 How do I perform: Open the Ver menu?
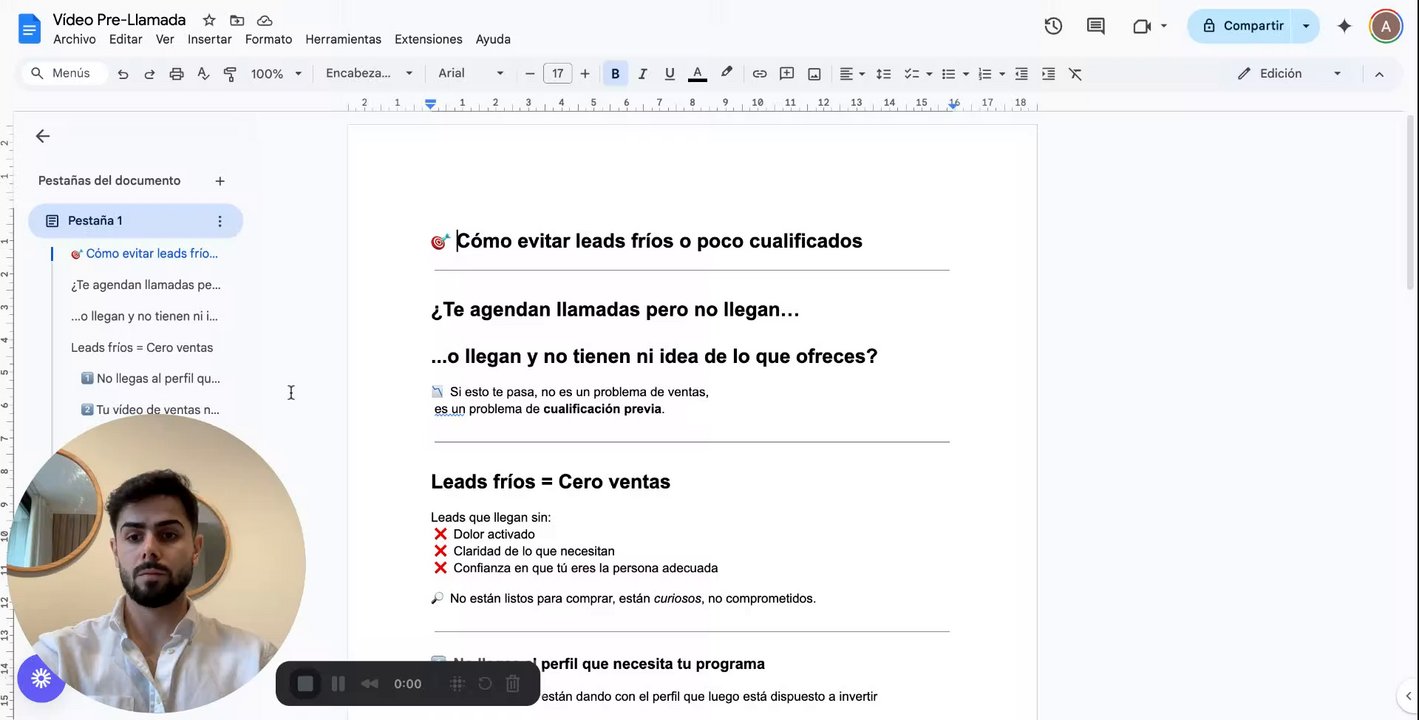pyautogui.click(x=165, y=39)
